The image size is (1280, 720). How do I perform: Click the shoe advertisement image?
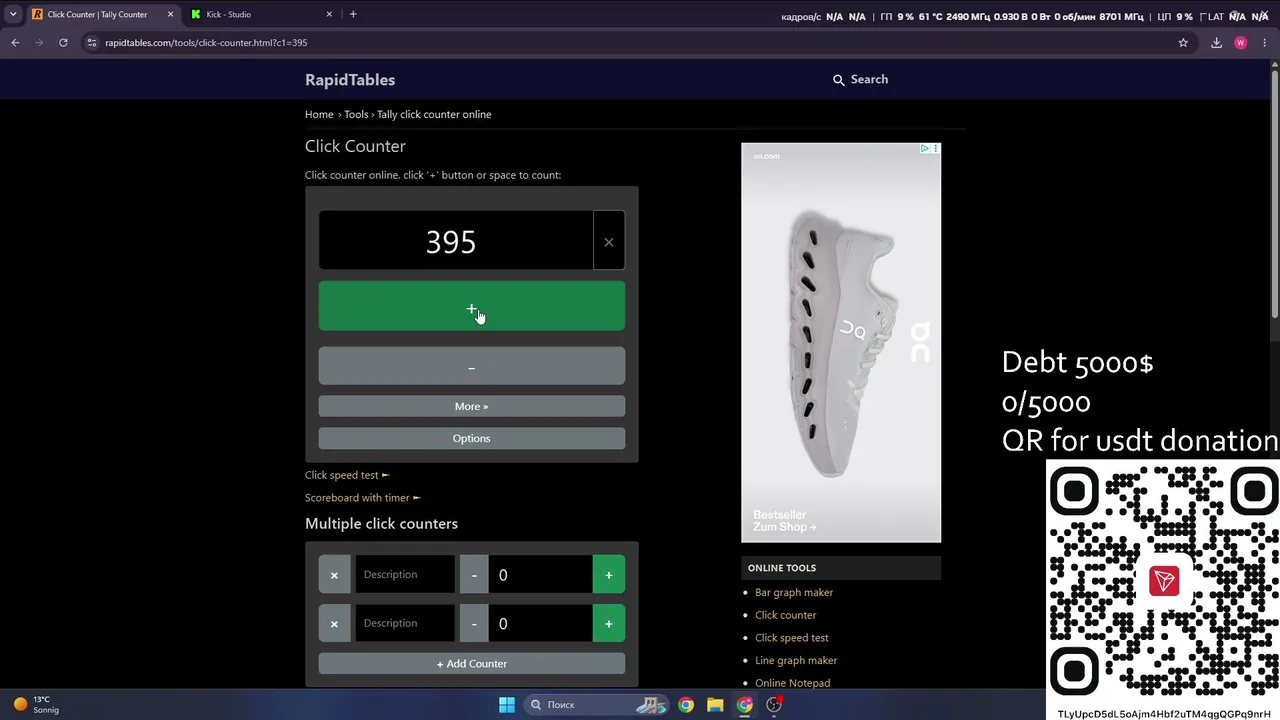841,342
